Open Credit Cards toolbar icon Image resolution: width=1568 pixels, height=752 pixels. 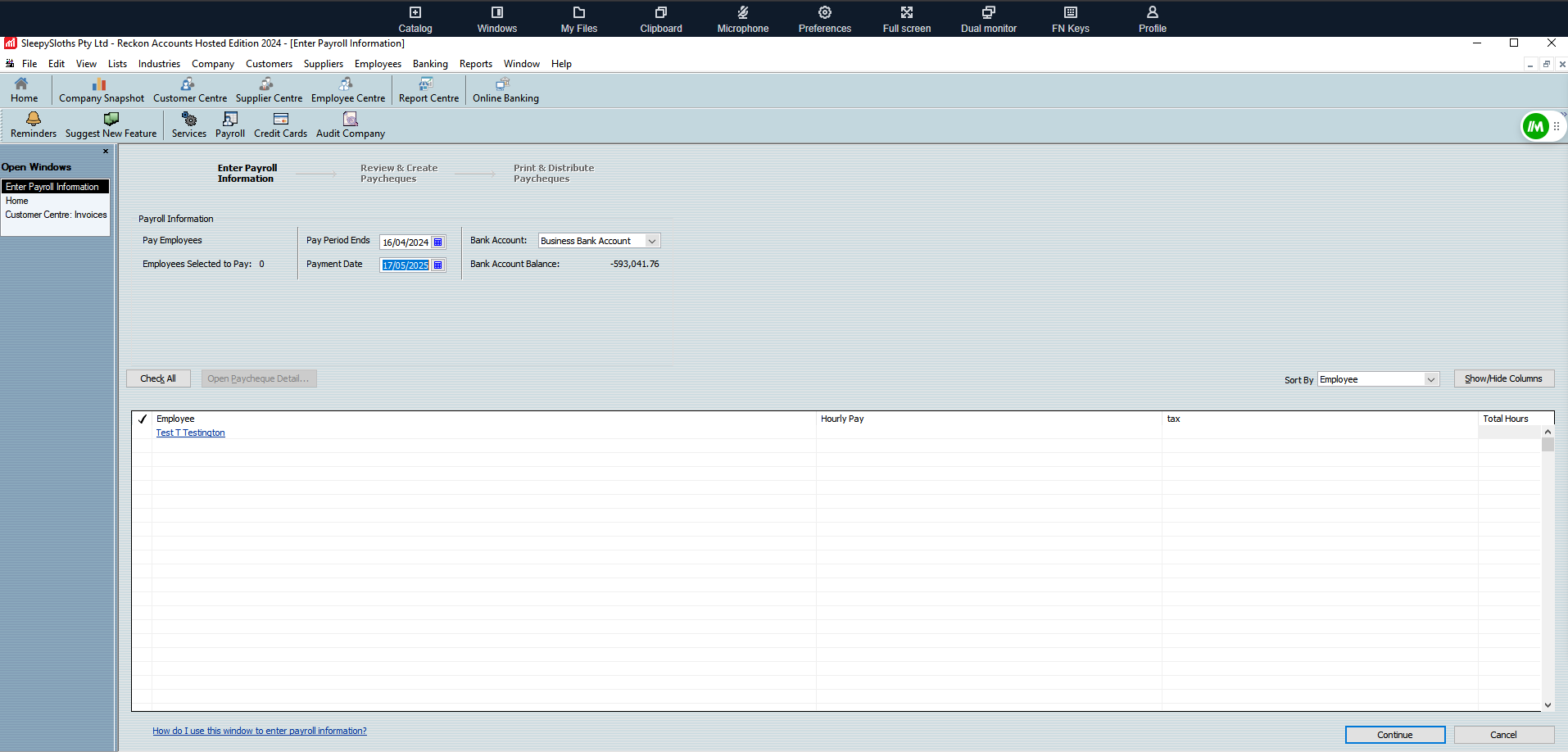click(280, 125)
